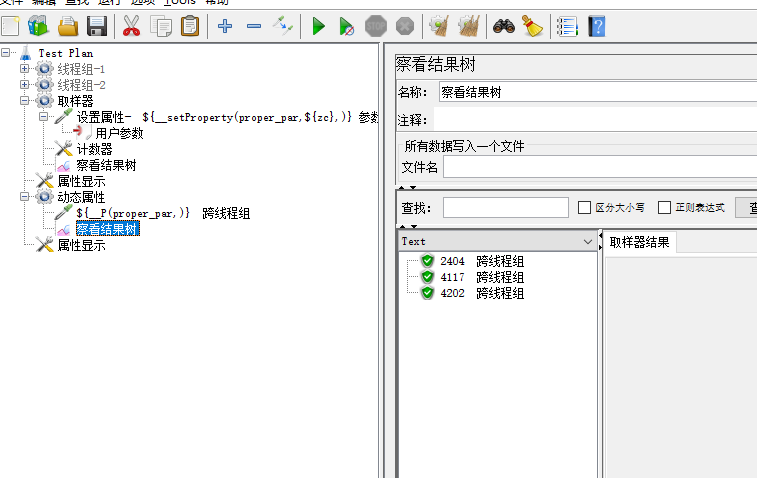Paste from clipboard icon
The width and height of the screenshot is (757, 478).
click(x=190, y=26)
